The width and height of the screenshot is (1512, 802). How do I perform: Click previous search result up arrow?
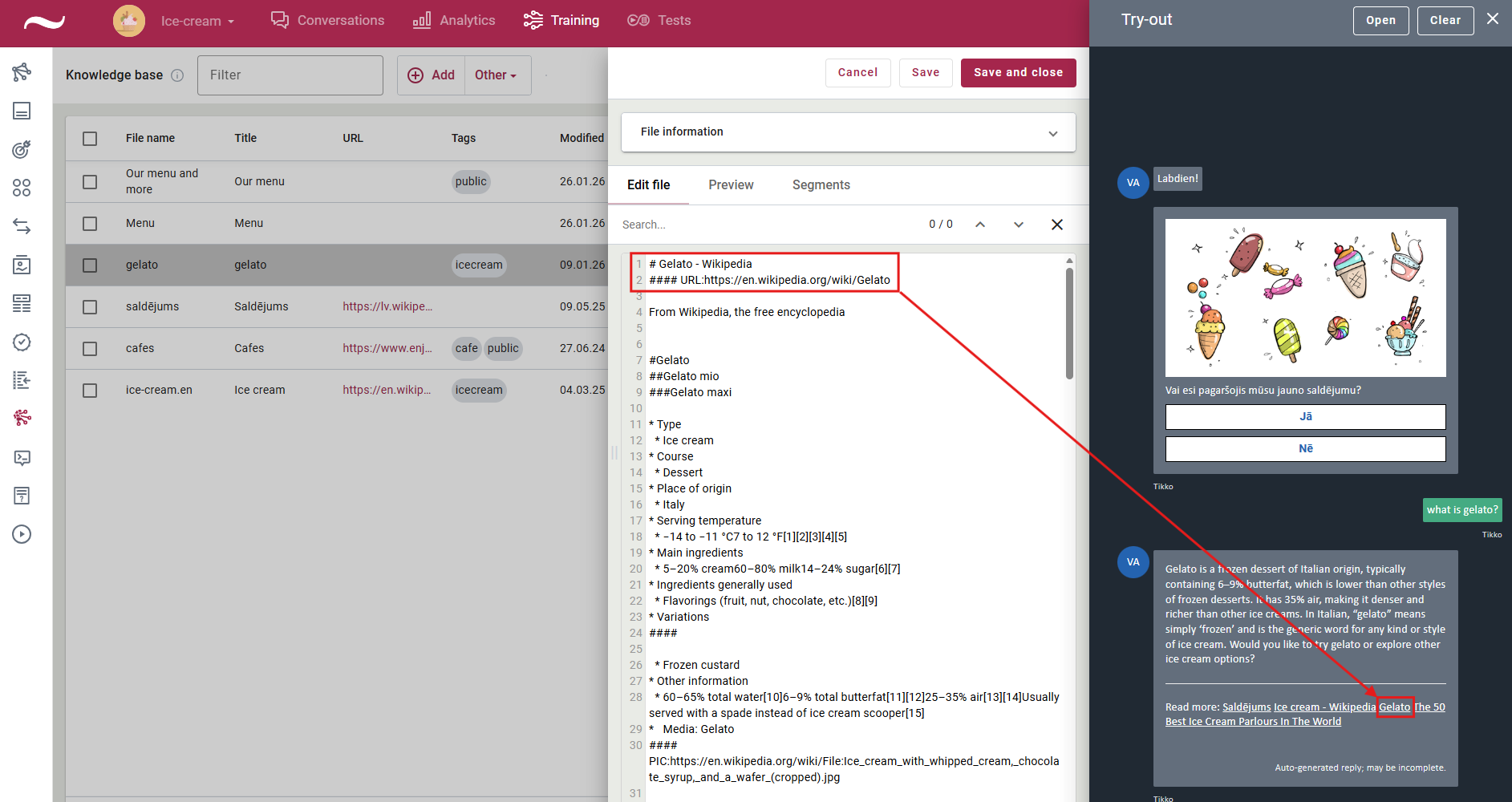pyautogui.click(x=980, y=225)
